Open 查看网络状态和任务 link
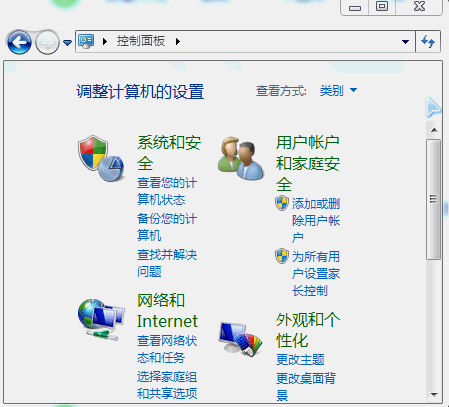The image size is (449, 407). coord(167,349)
